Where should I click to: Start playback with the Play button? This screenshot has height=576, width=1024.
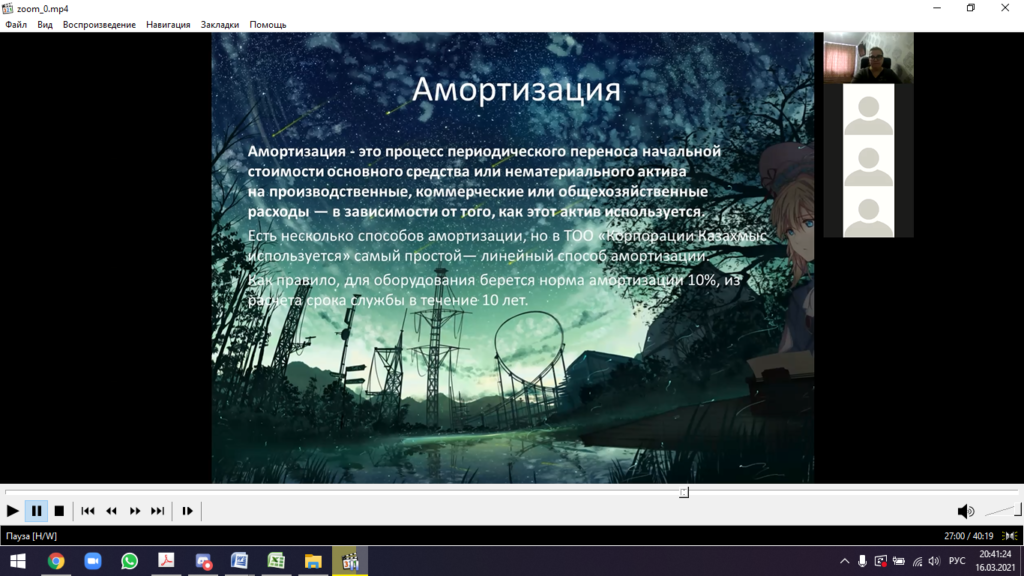coord(12,511)
